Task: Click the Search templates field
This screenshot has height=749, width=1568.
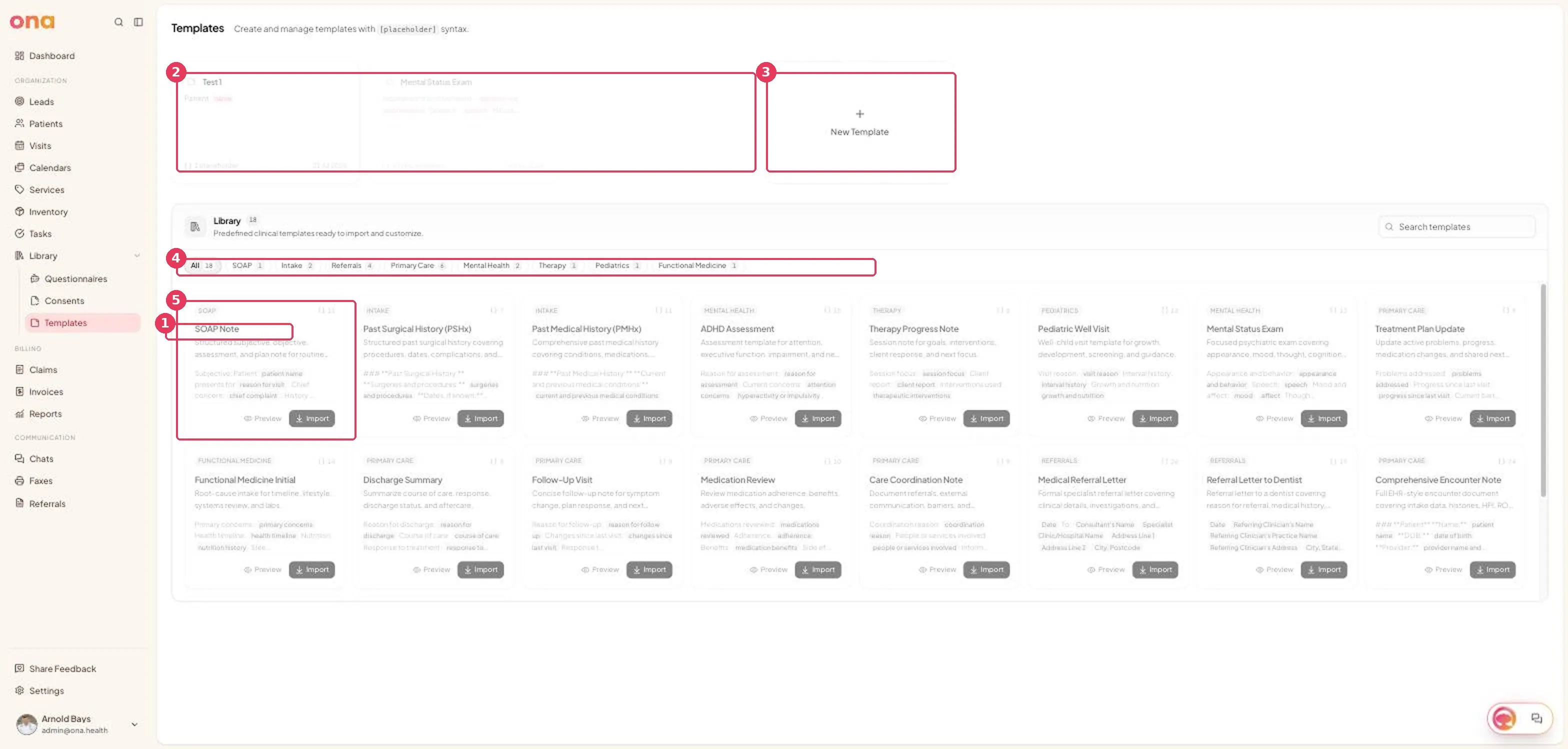Action: 1456,227
